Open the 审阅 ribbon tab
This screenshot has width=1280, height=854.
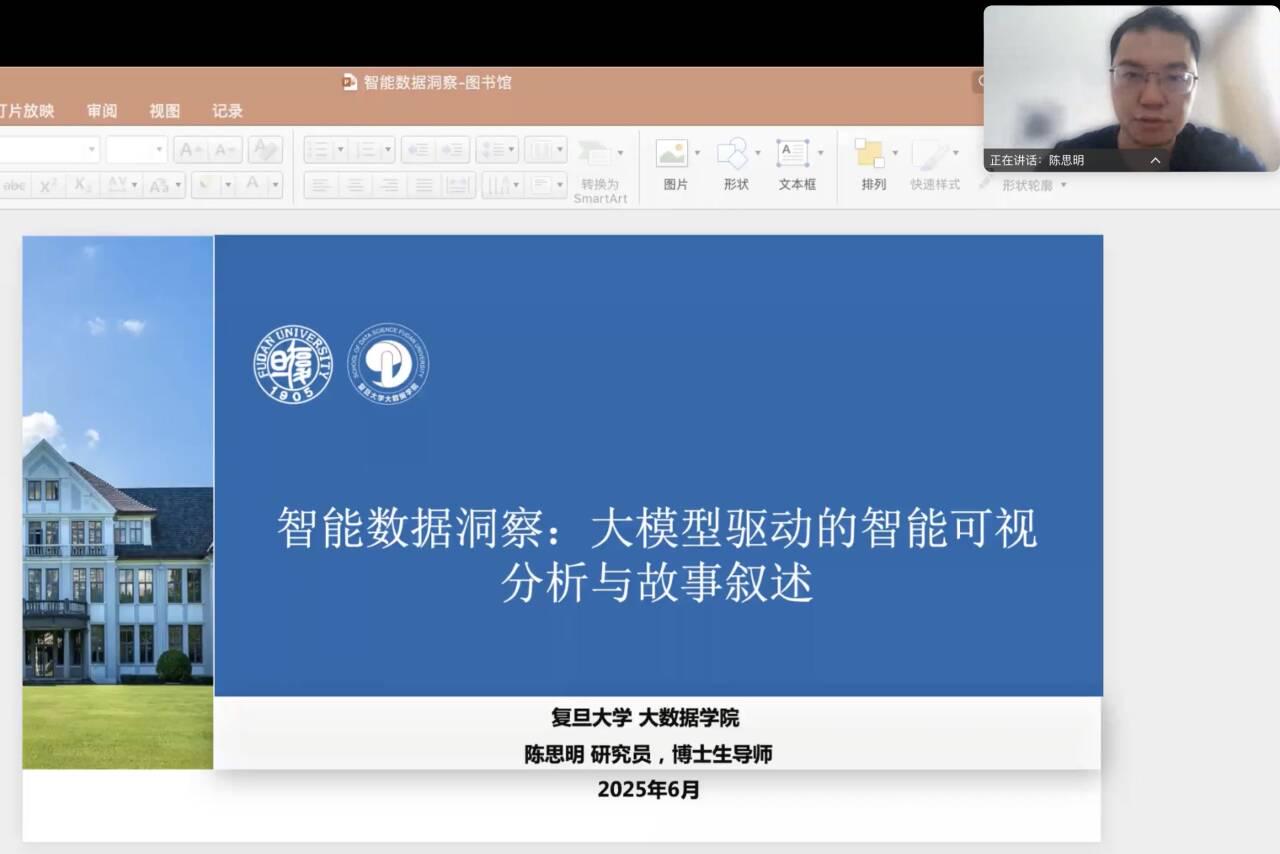point(102,111)
